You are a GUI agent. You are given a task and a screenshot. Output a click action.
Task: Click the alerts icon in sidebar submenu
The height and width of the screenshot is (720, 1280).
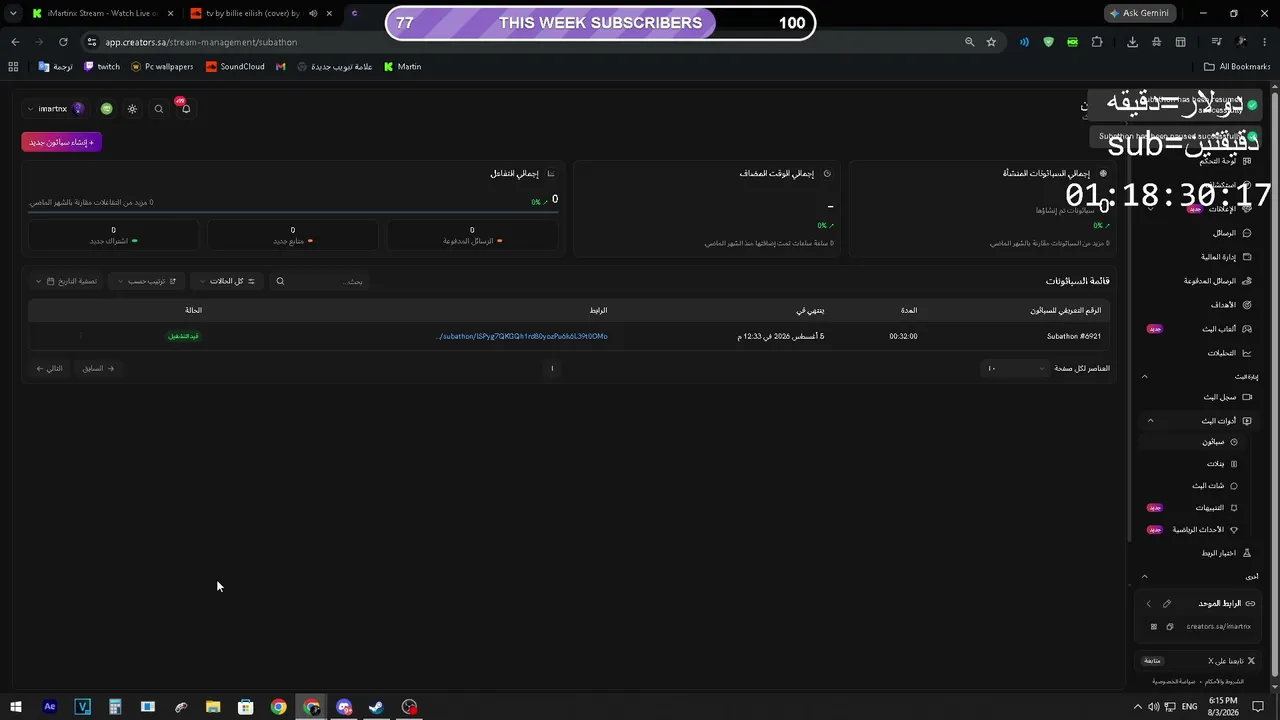click(x=1234, y=508)
